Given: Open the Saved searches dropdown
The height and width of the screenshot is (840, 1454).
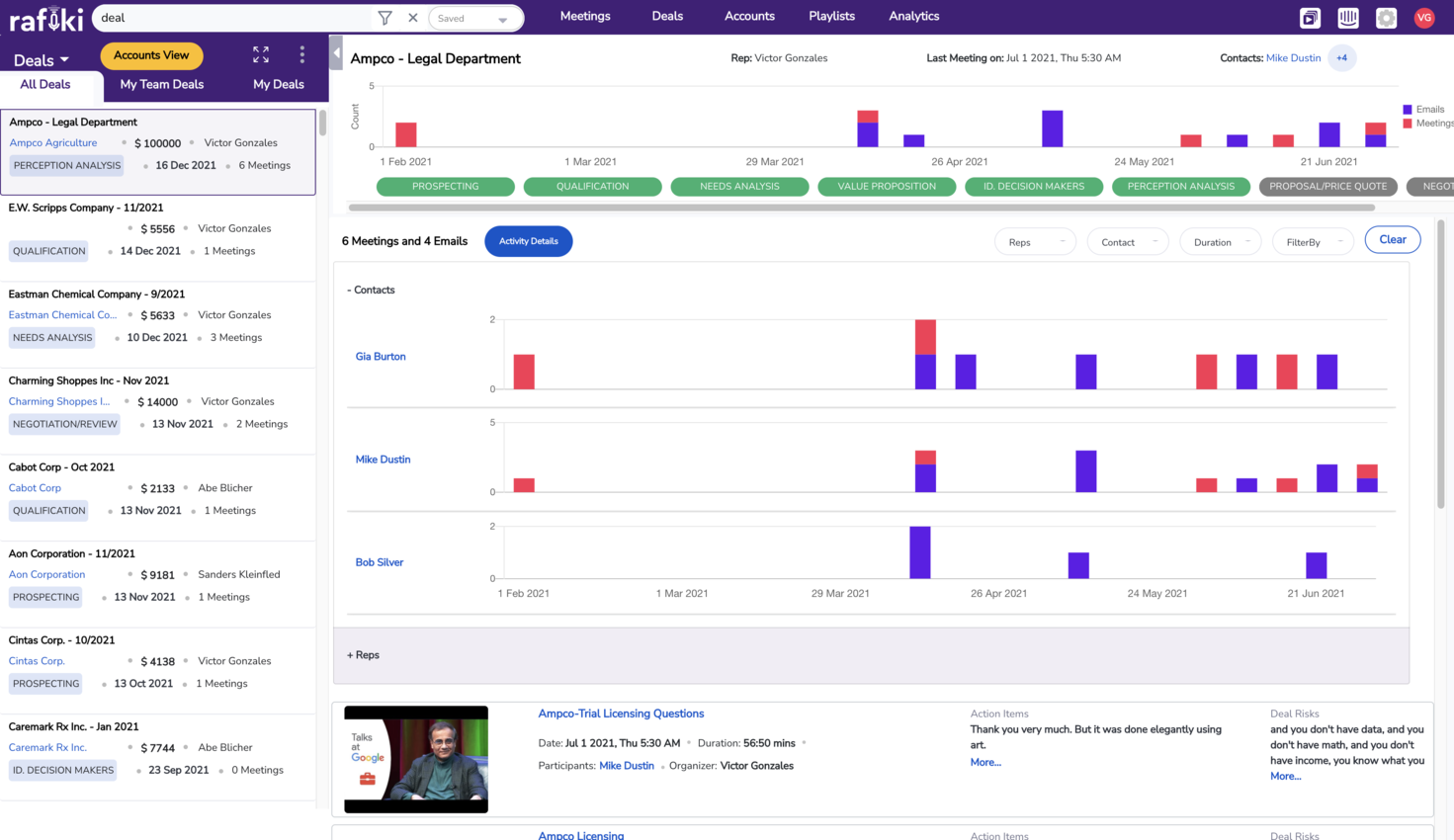Looking at the screenshot, I should 475,19.
